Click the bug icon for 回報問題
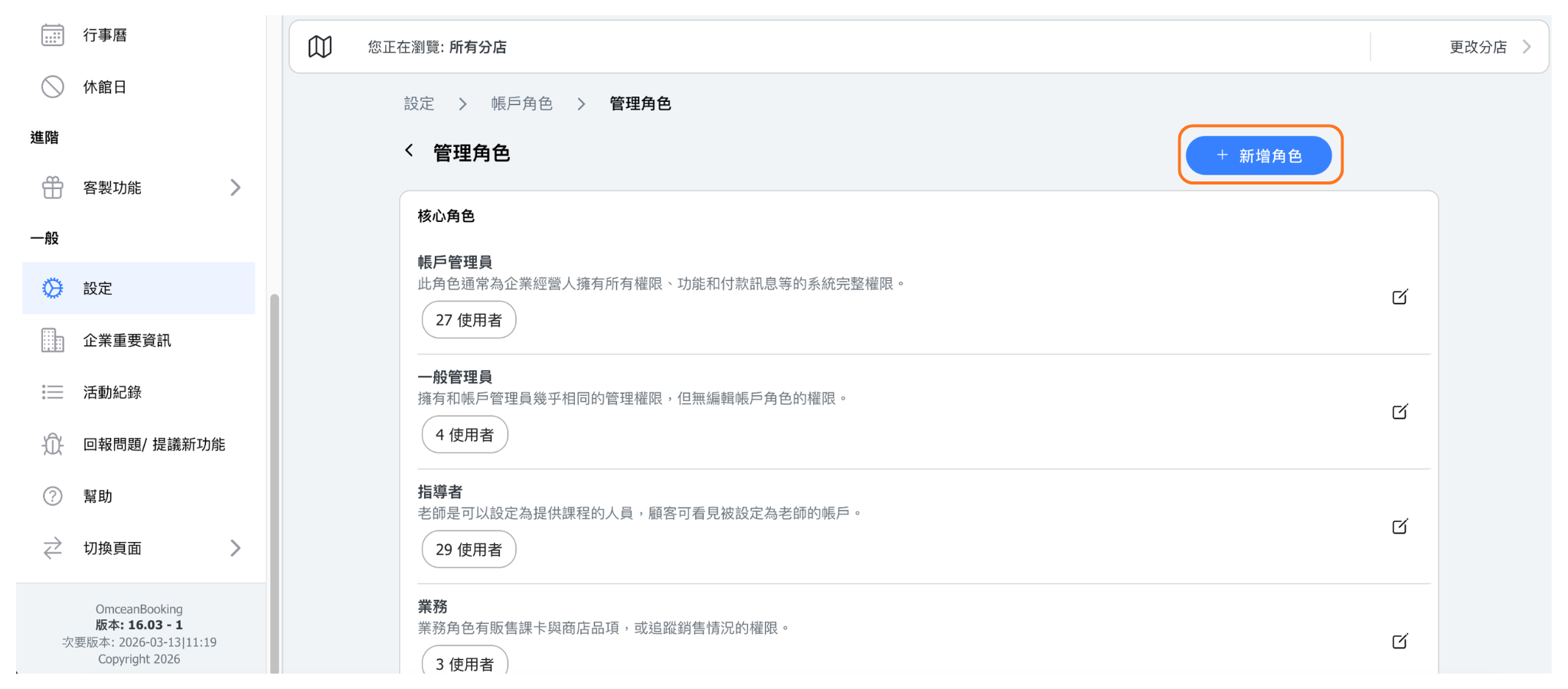 click(52, 444)
